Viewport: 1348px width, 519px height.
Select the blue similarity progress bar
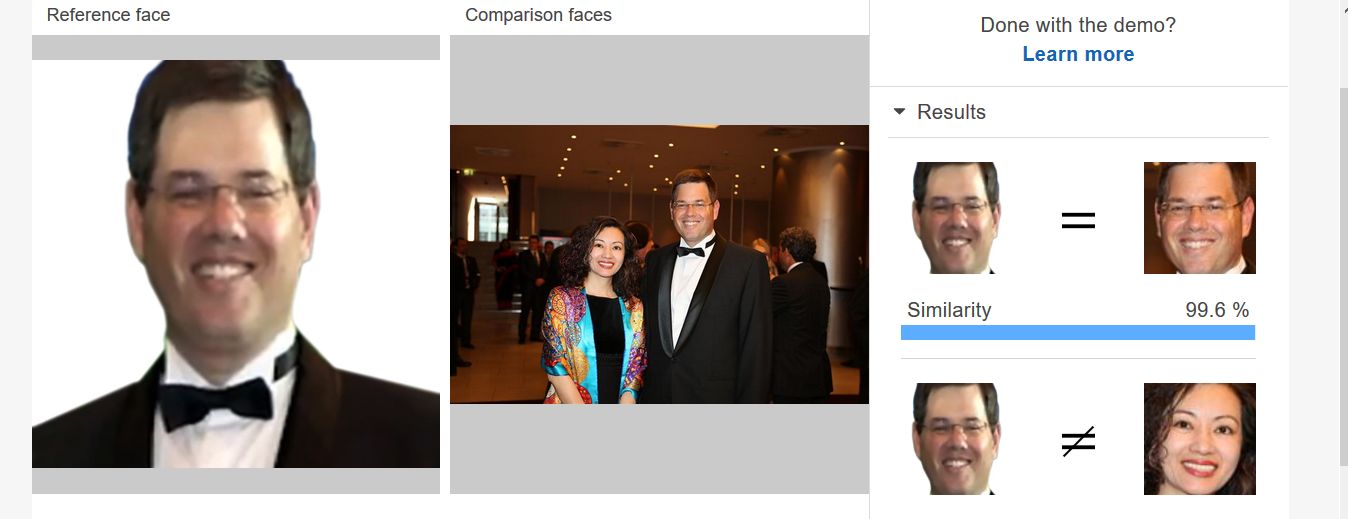pos(1078,332)
